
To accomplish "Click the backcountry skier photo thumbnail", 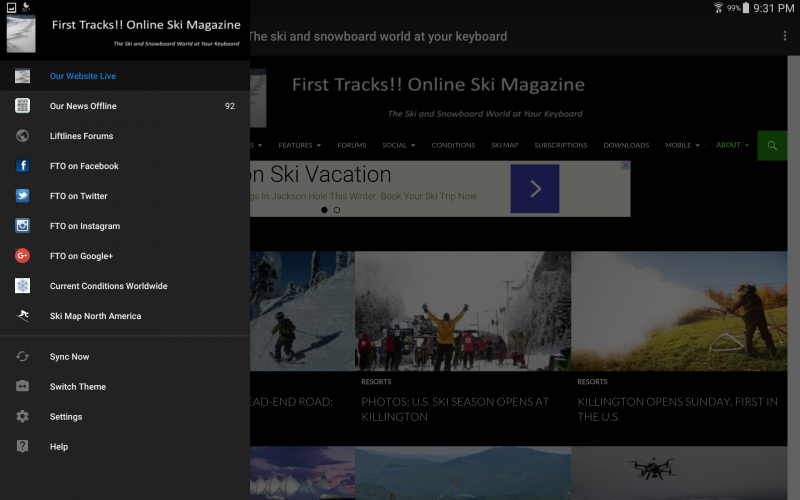I will point(302,311).
